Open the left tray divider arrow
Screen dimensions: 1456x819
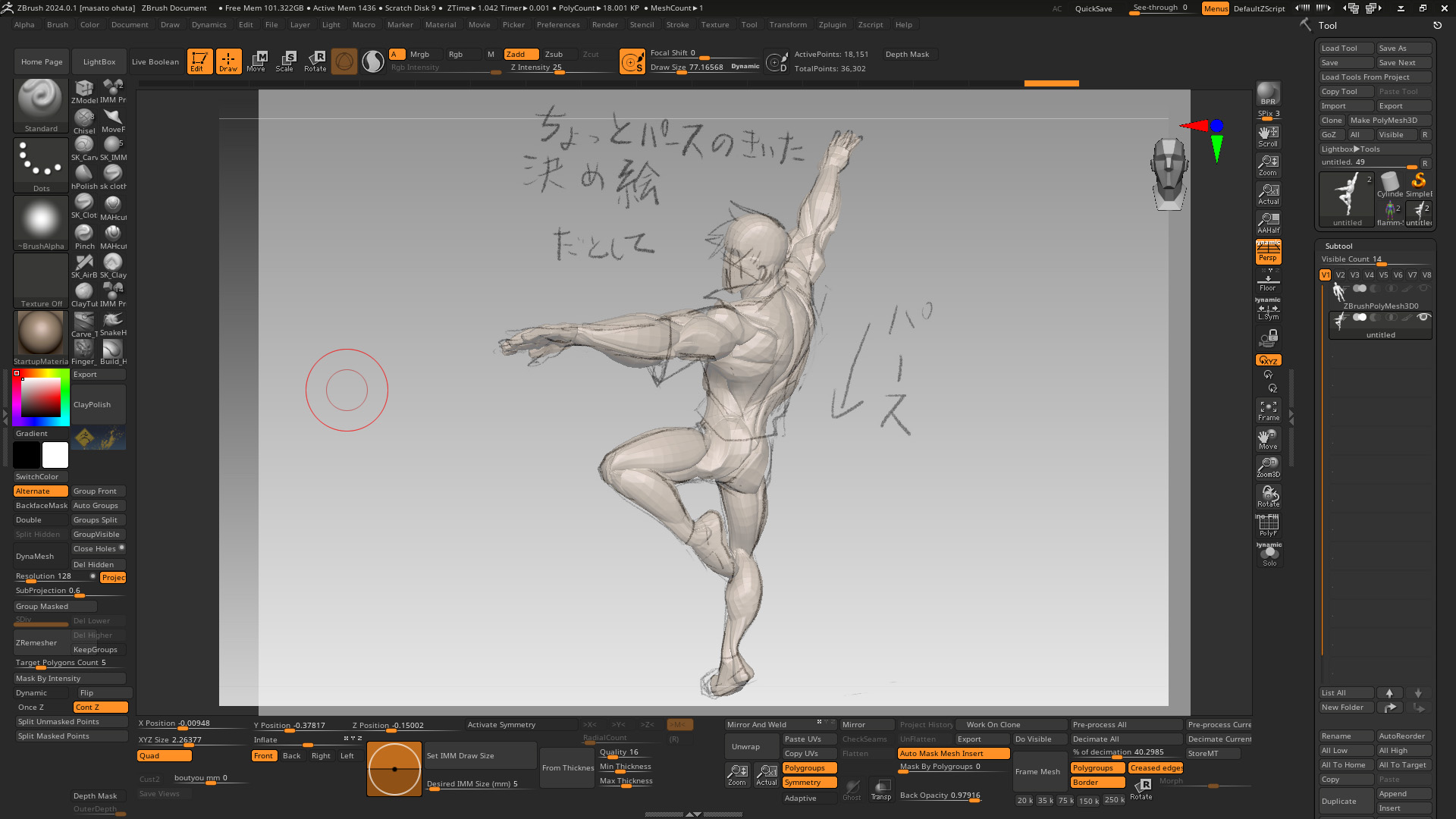coord(6,414)
